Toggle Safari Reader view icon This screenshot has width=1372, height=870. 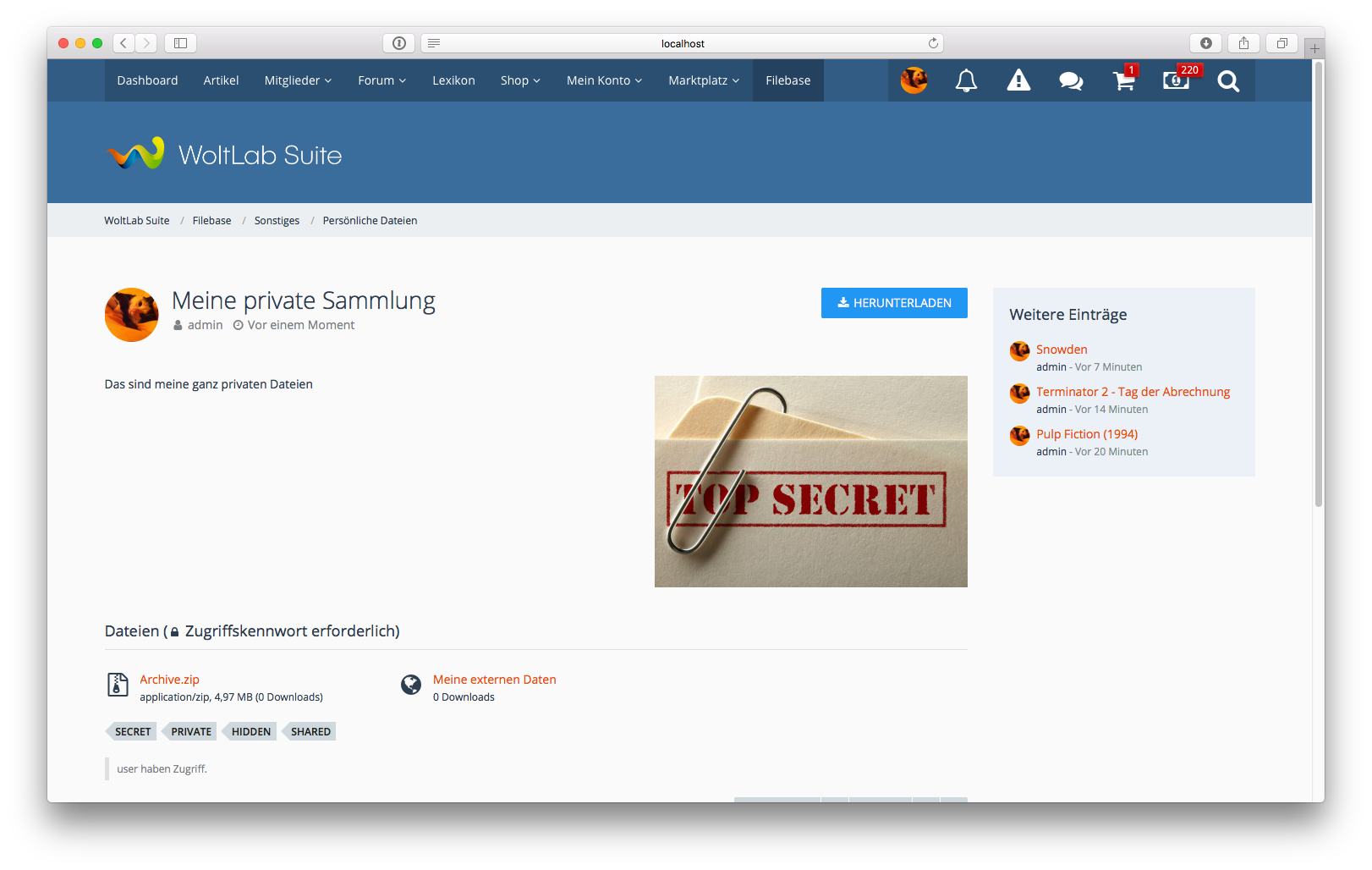pos(434,43)
